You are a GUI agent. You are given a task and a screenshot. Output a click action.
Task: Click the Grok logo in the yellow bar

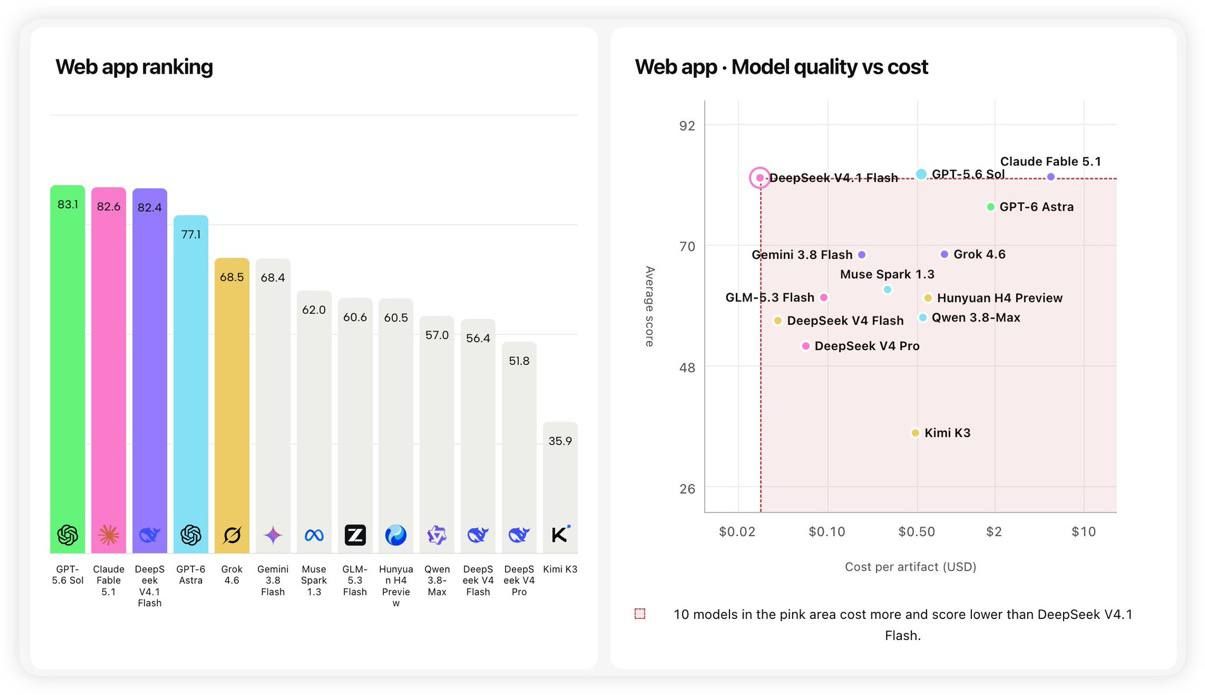coord(232,535)
